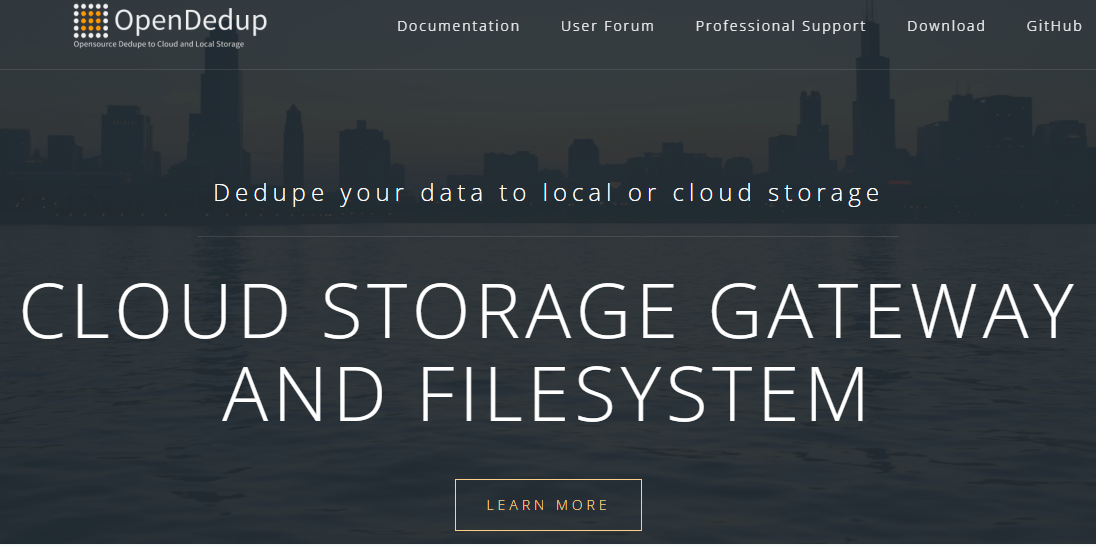This screenshot has height=546, width=1096.
Task: Open the Documentation menu item
Action: tap(459, 27)
